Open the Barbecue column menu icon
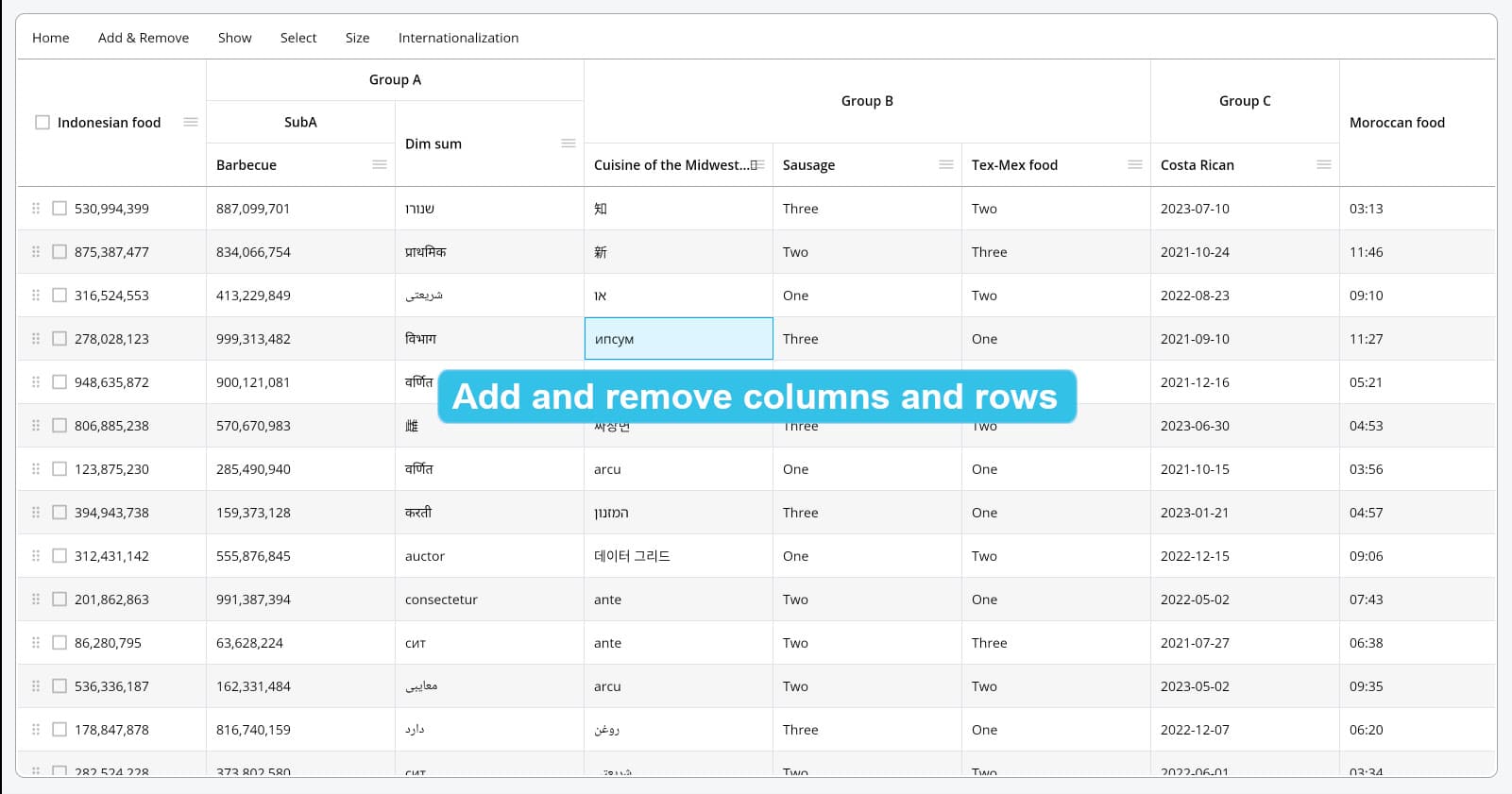Image resolution: width=1512 pixels, height=794 pixels. [380, 165]
